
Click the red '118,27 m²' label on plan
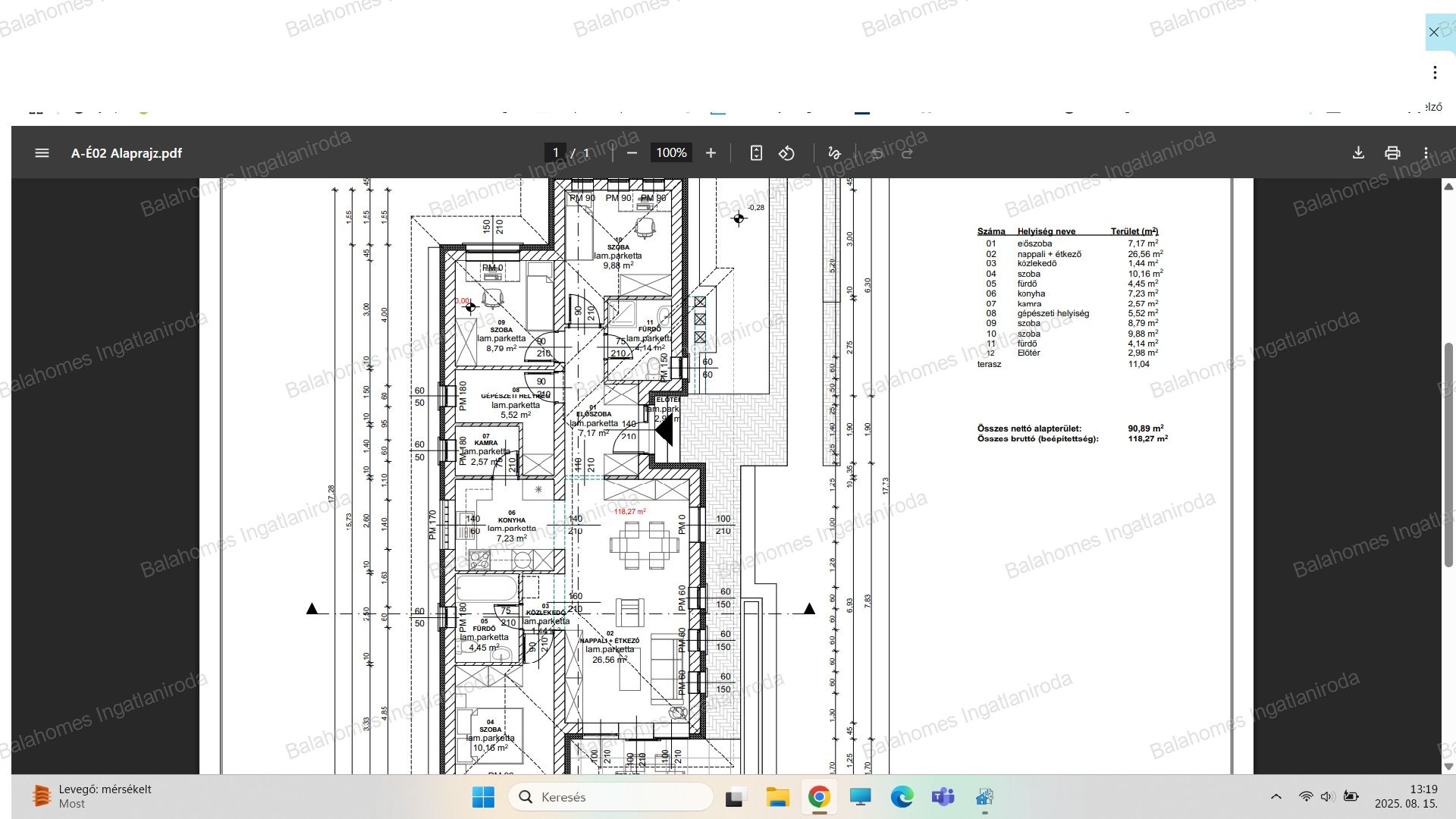[x=629, y=512]
